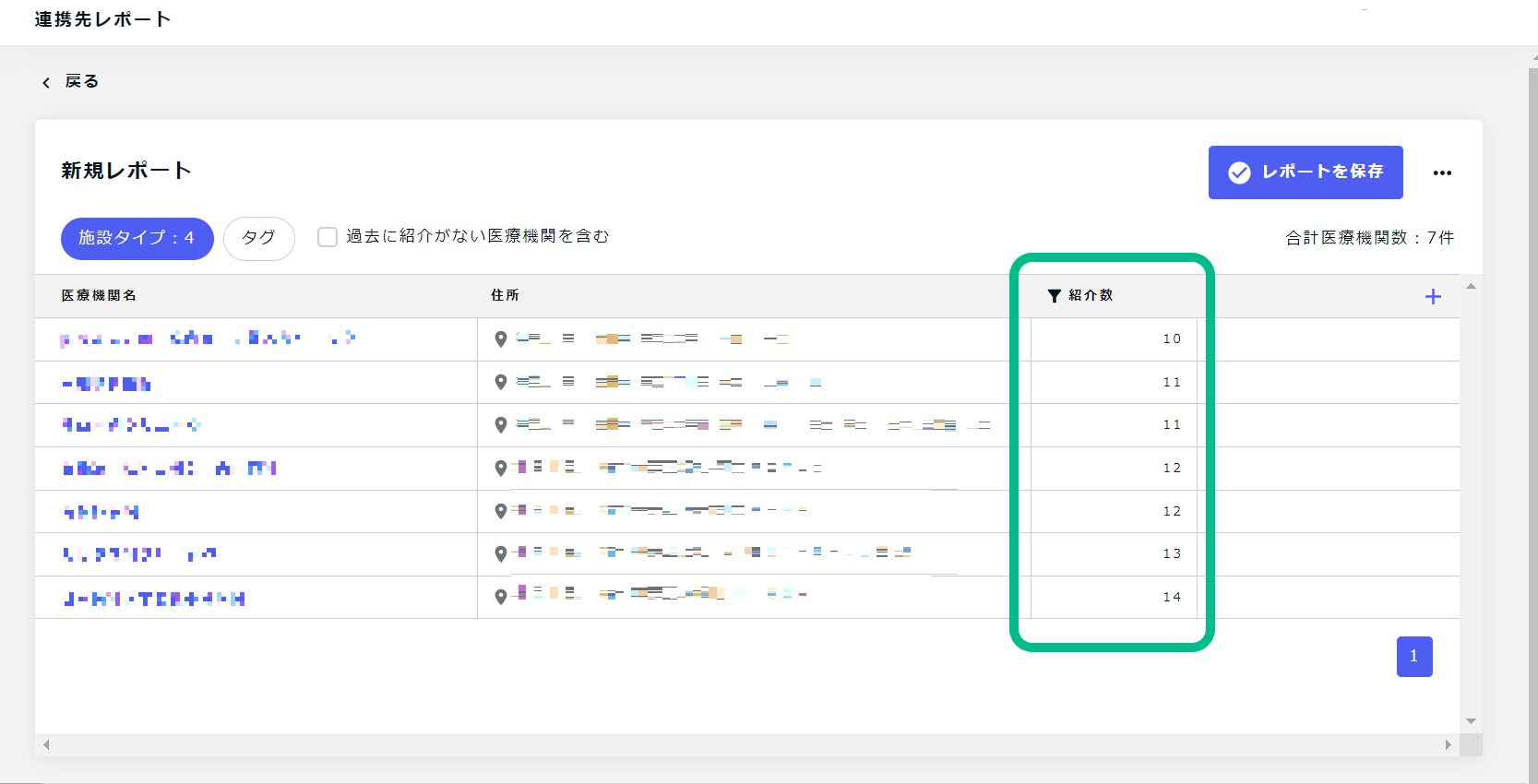Click the map pin in the 10-referrals row

coord(501,339)
